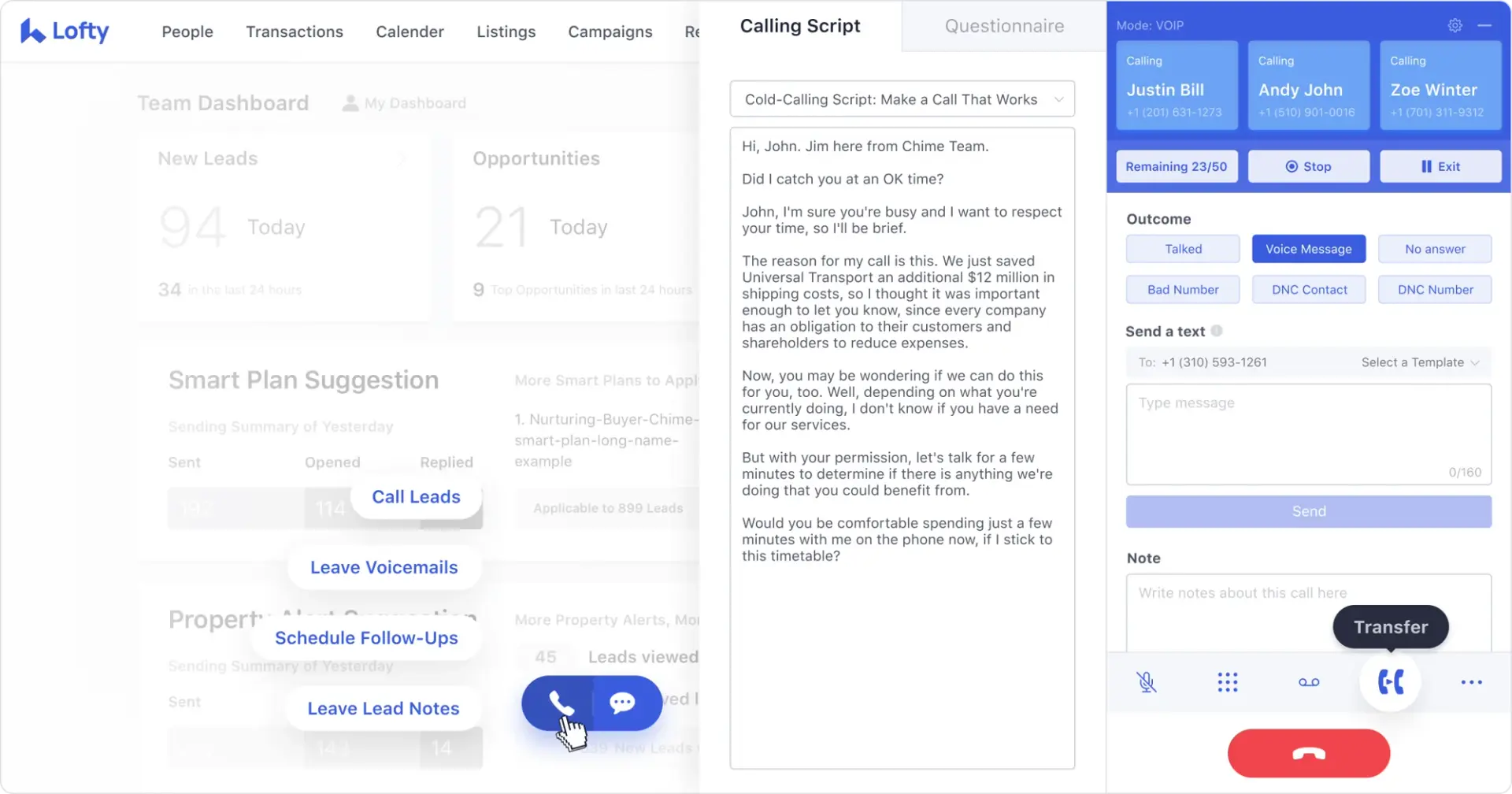Switch to the Calling Script tab
Image resolution: width=1512 pixels, height=794 pixels.
(800, 26)
